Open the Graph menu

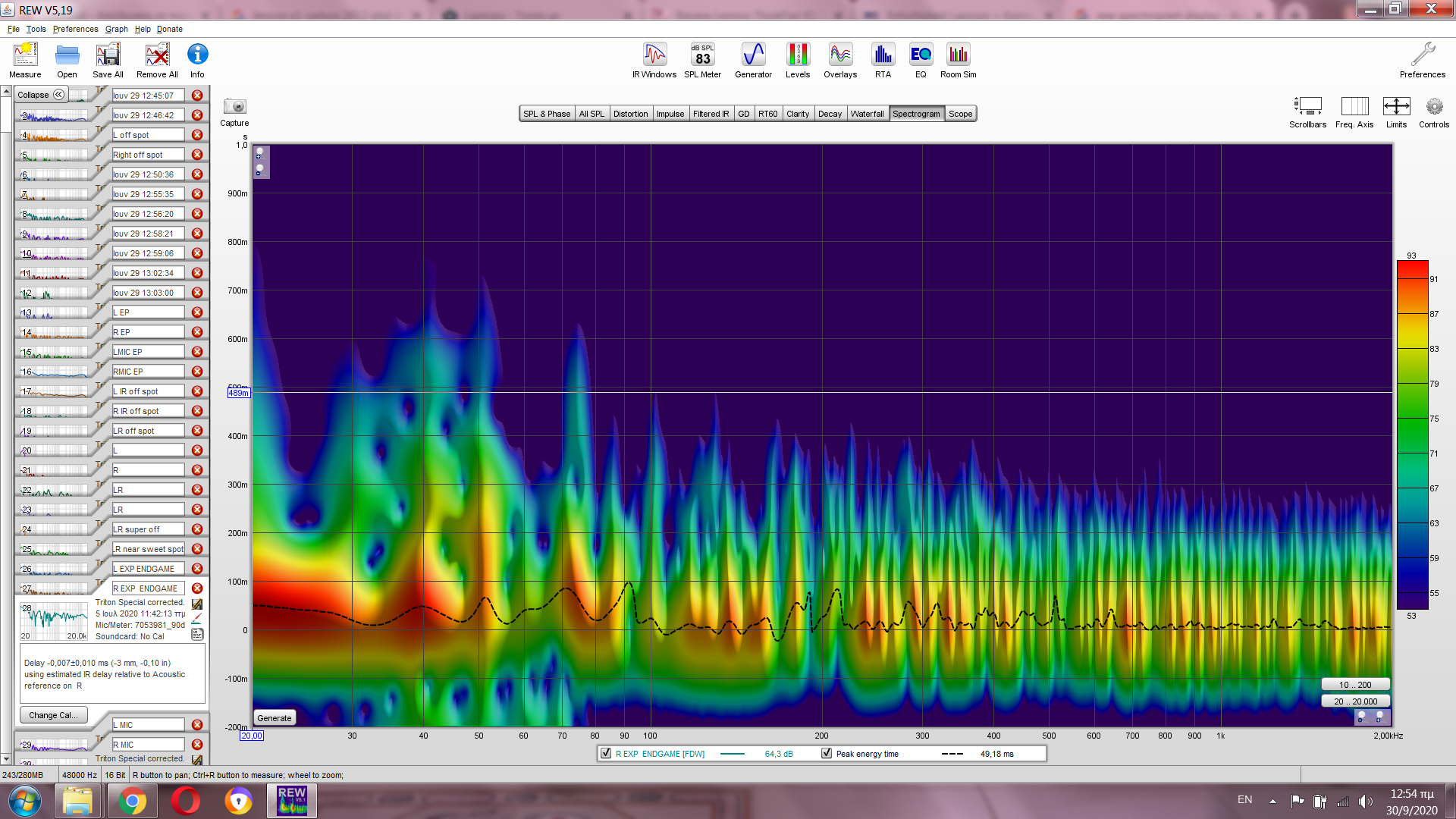click(x=117, y=29)
